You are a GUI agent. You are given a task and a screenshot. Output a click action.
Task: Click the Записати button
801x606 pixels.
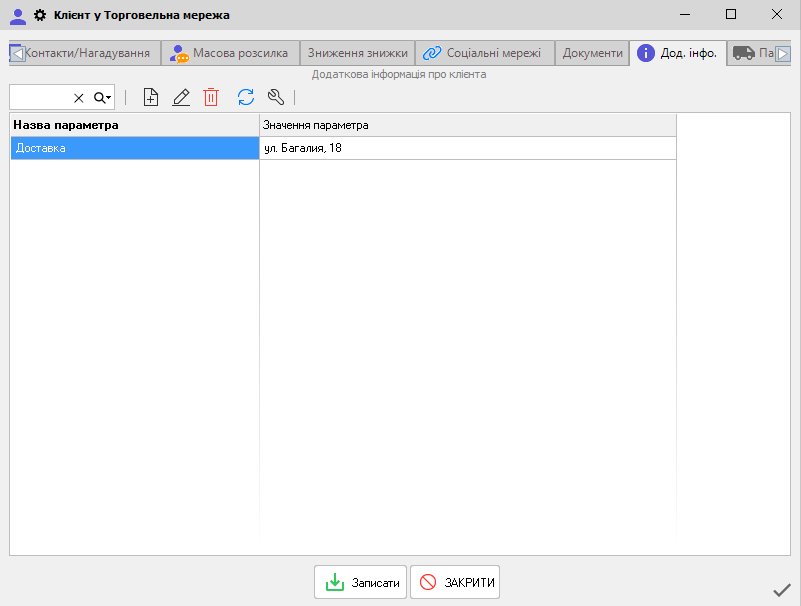coord(361,582)
